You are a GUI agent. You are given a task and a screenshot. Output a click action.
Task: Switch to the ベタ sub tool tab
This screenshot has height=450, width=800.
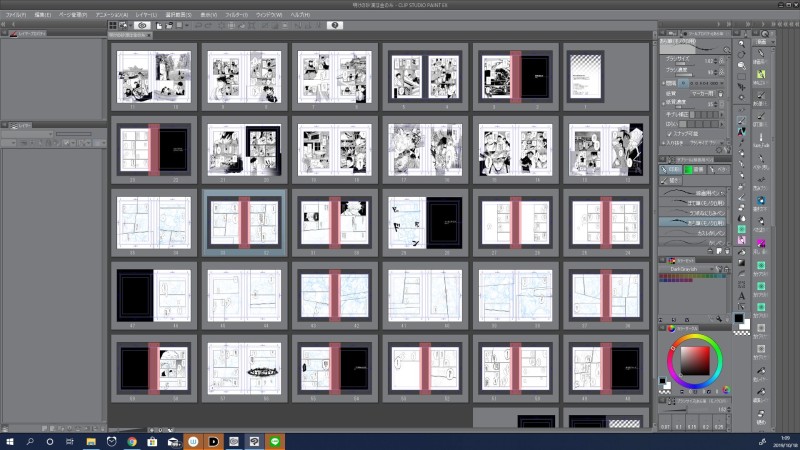coord(718,169)
